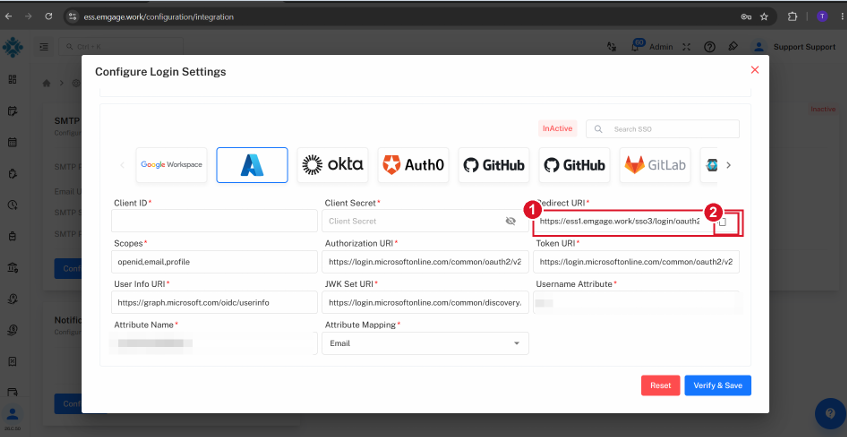Click the home breadcrumb icon
The image size is (847, 437).
pos(46,83)
